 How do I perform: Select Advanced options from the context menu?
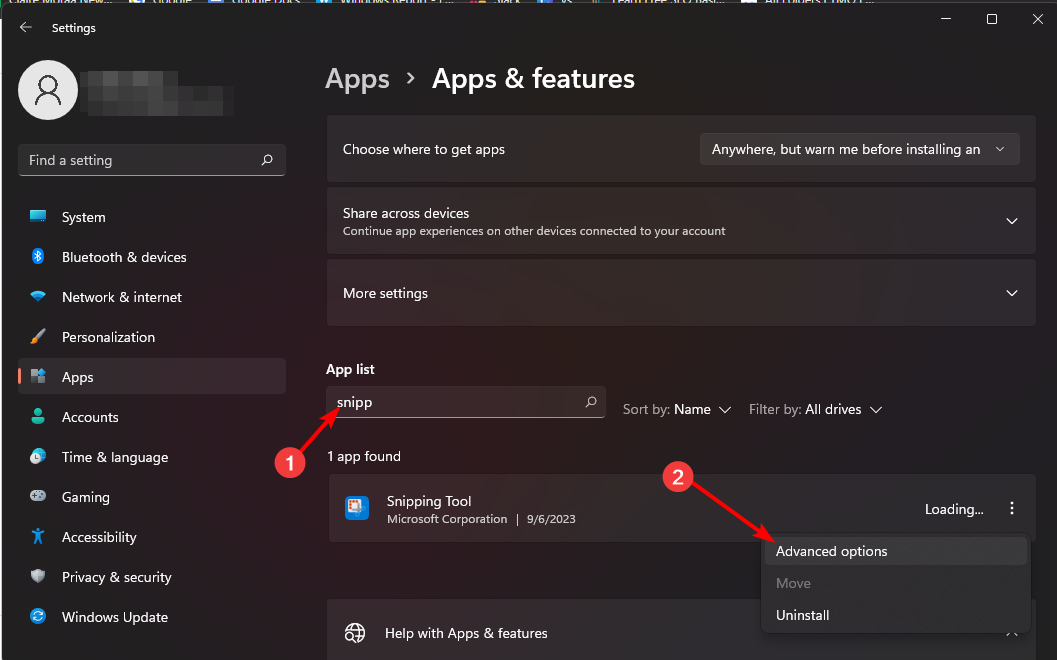[x=832, y=551]
